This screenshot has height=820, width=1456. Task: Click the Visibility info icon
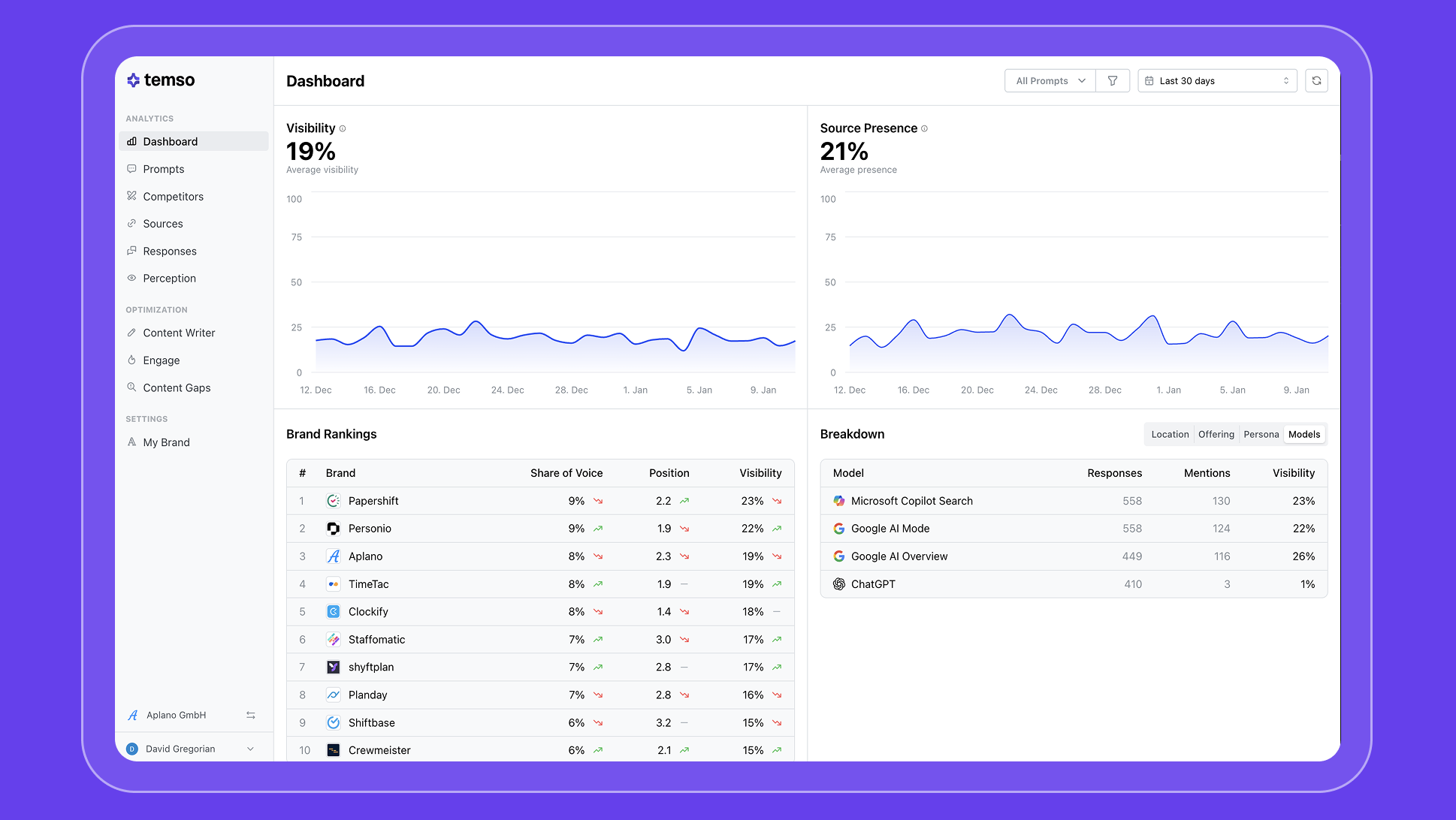[343, 128]
